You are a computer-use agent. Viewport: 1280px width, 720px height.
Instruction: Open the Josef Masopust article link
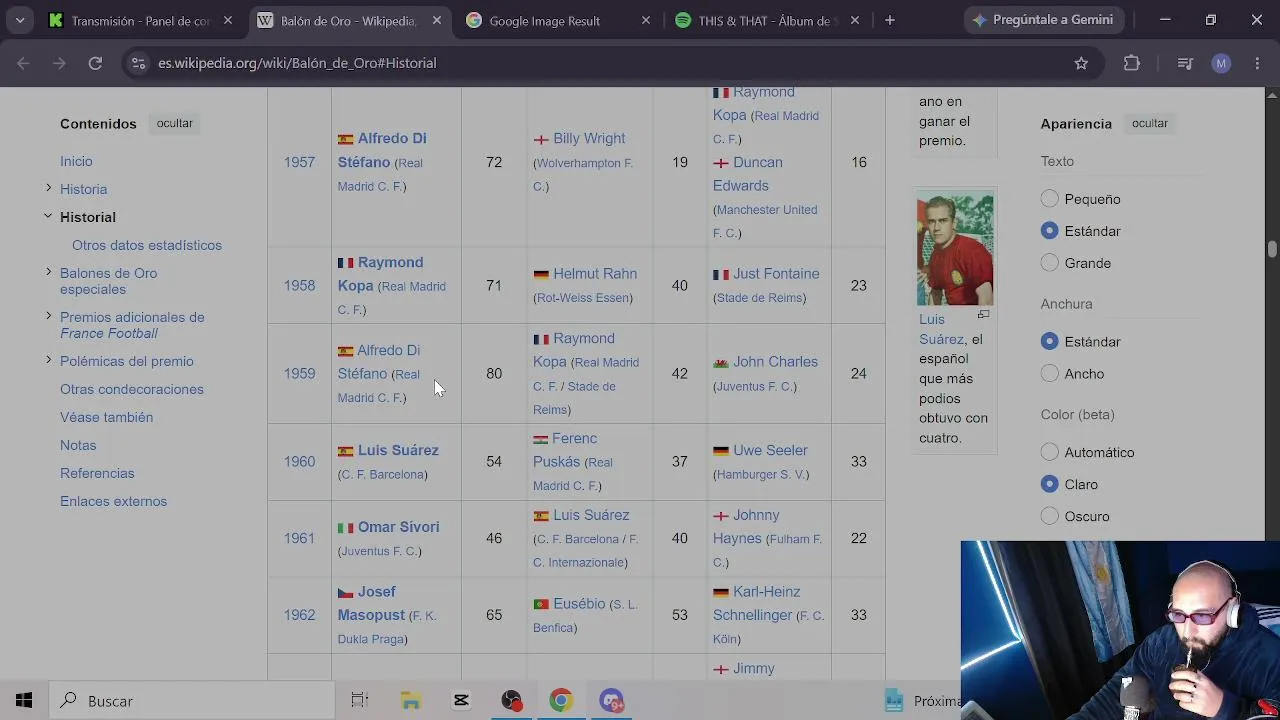click(x=371, y=603)
